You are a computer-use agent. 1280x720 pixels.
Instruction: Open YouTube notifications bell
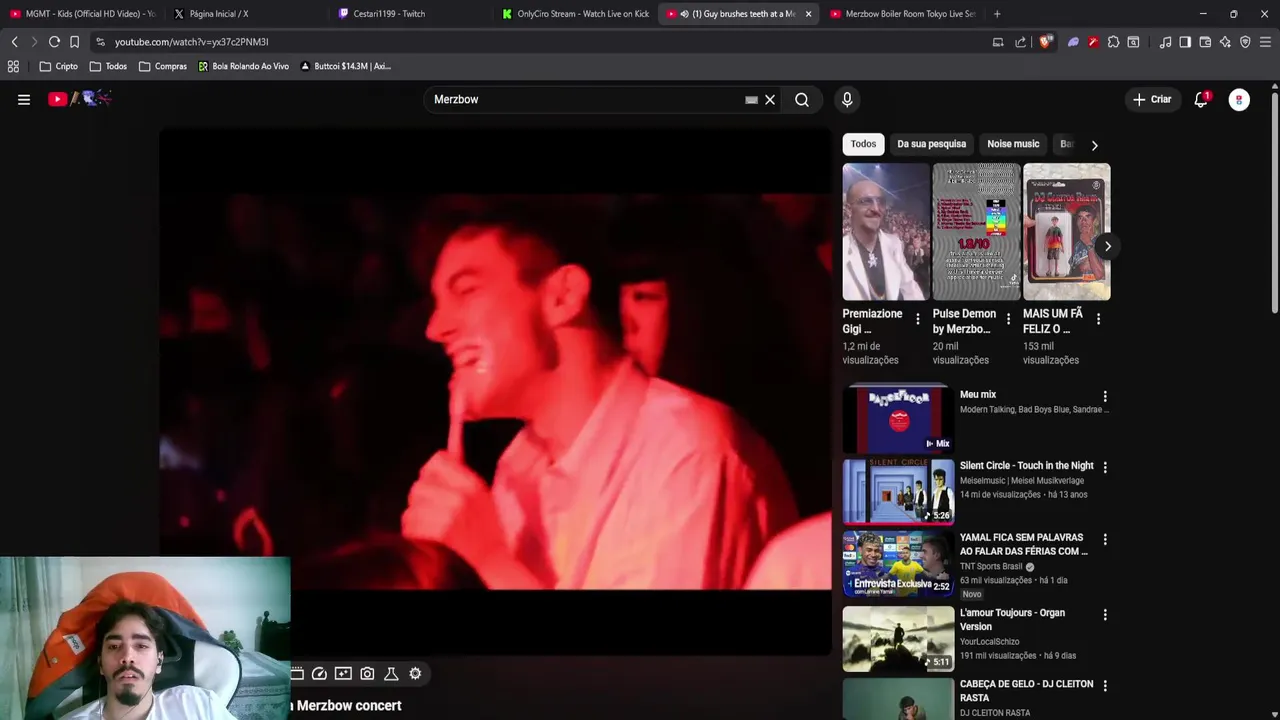[x=1201, y=99]
